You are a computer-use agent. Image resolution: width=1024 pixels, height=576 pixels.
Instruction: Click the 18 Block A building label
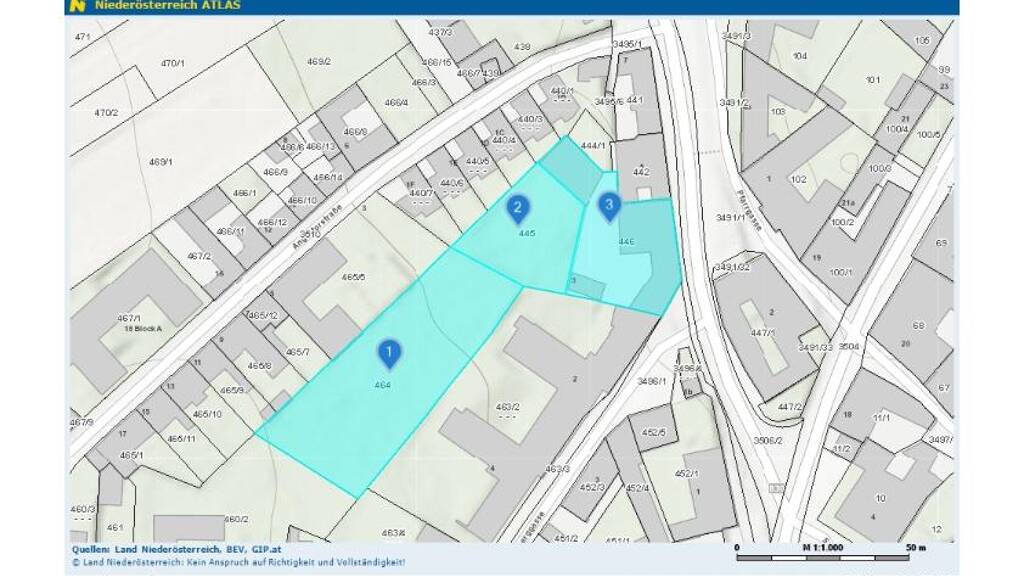143,328
